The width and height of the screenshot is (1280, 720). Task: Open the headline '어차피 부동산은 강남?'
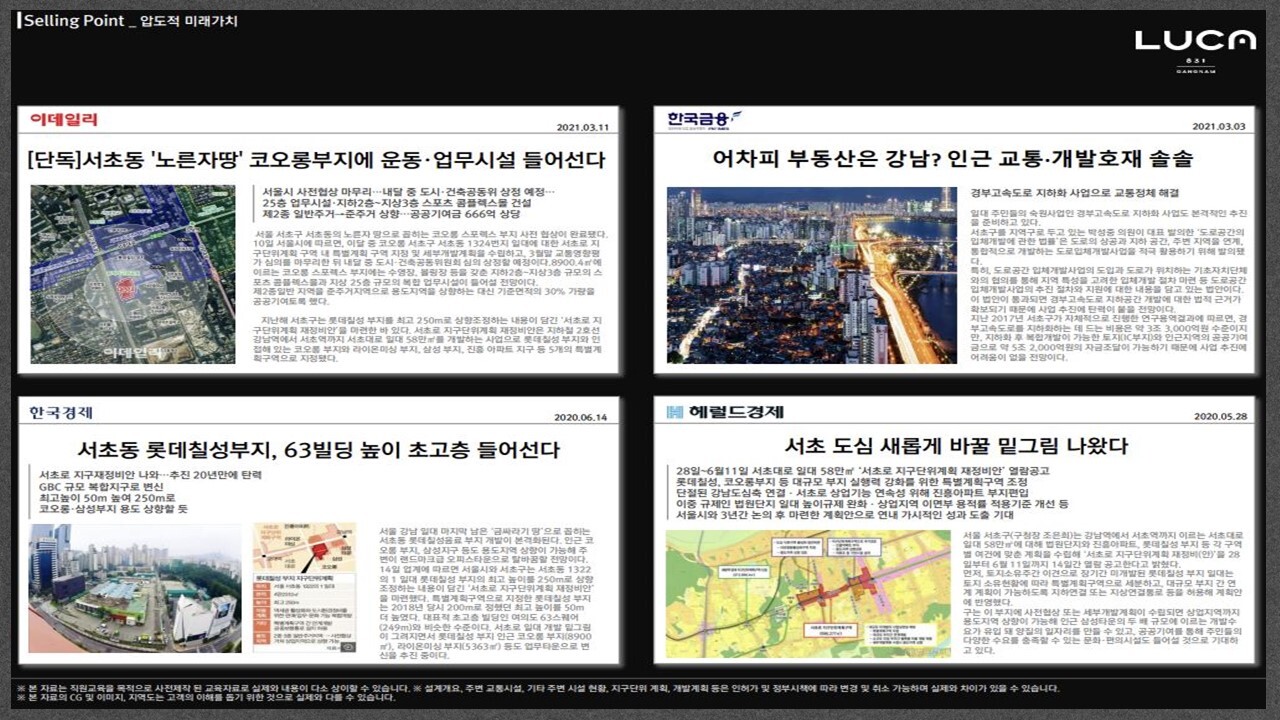coord(953,158)
